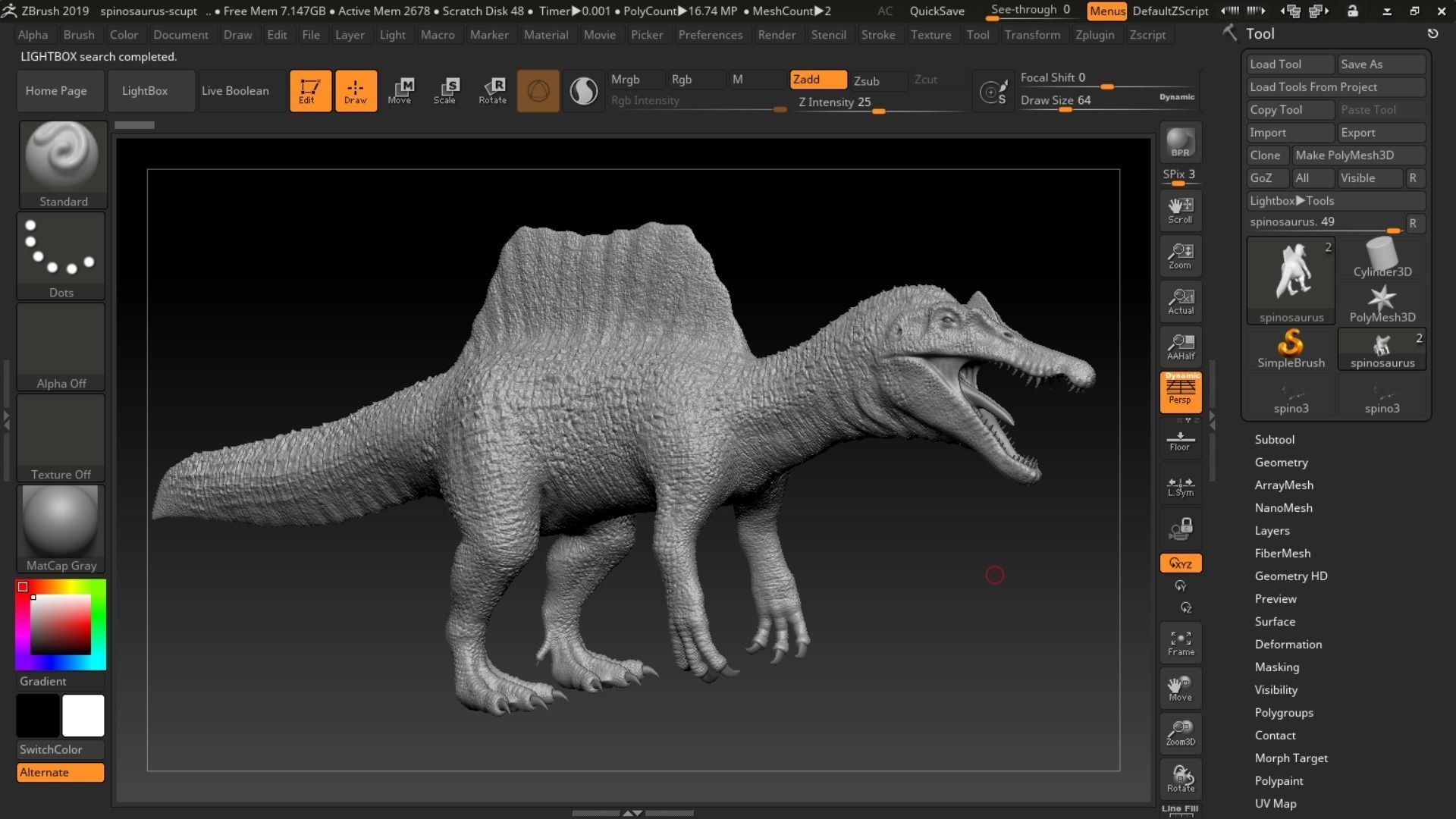The width and height of the screenshot is (1456, 819).
Task: Click the symmetry icon next to Focal Shift
Action: pyautogui.click(x=993, y=92)
